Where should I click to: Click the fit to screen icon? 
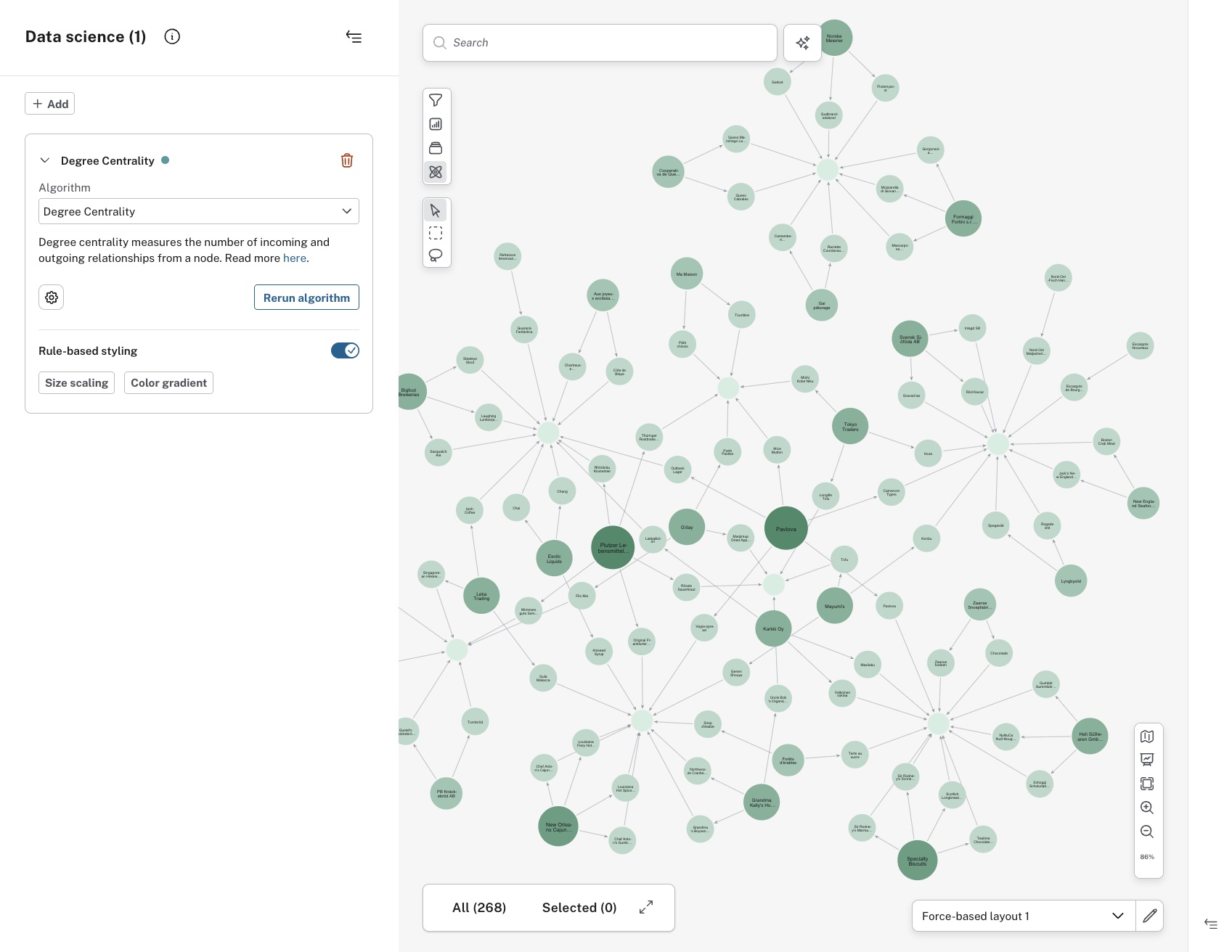tap(1147, 784)
